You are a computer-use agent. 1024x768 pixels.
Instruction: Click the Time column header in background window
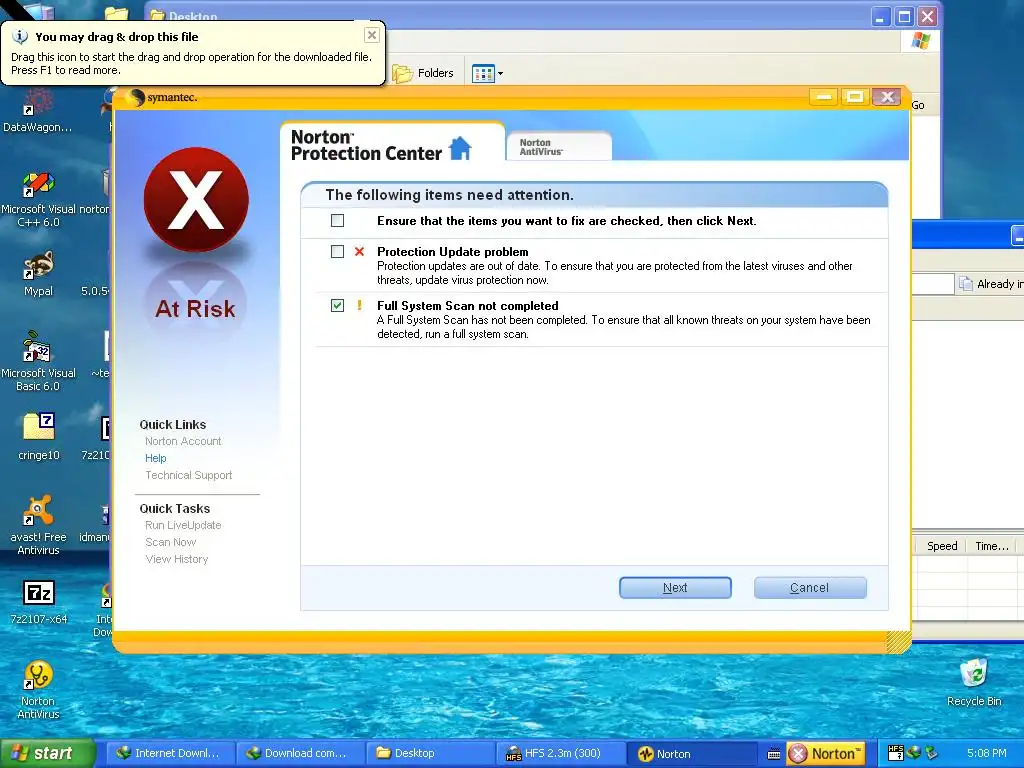pos(991,546)
